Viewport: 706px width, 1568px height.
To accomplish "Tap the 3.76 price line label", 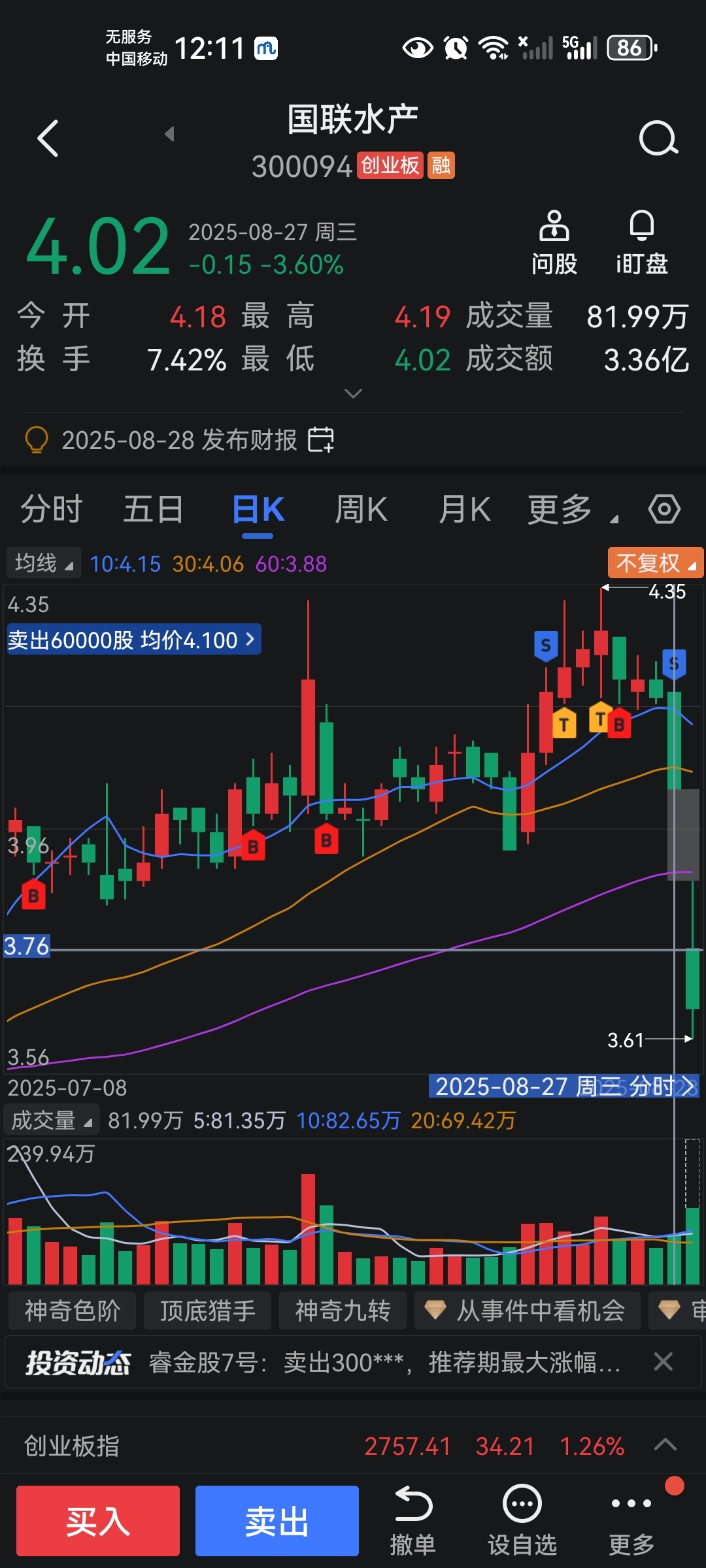I will pyautogui.click(x=27, y=946).
